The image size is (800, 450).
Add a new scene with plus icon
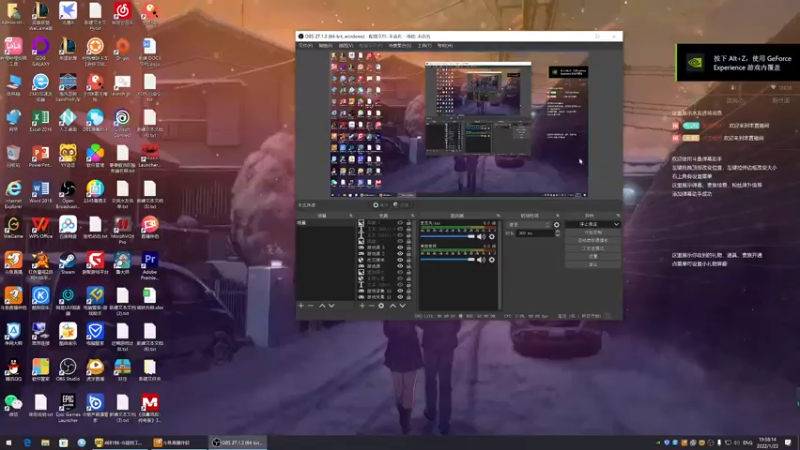(301, 306)
